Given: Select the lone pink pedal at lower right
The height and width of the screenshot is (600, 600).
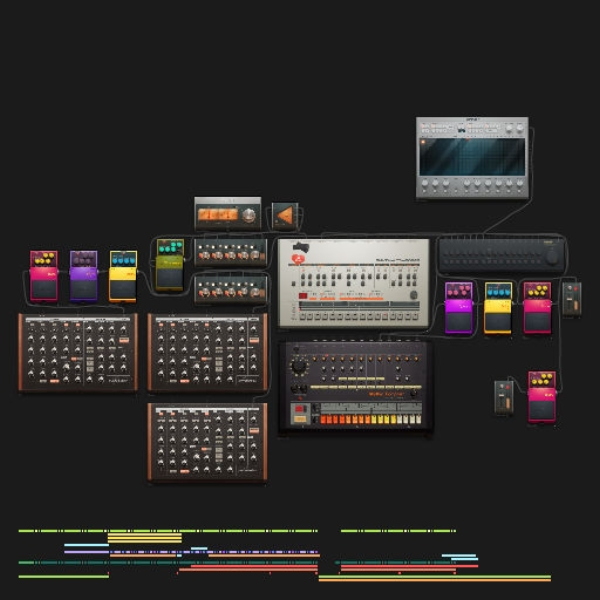Looking at the screenshot, I should pyautogui.click(x=542, y=397).
